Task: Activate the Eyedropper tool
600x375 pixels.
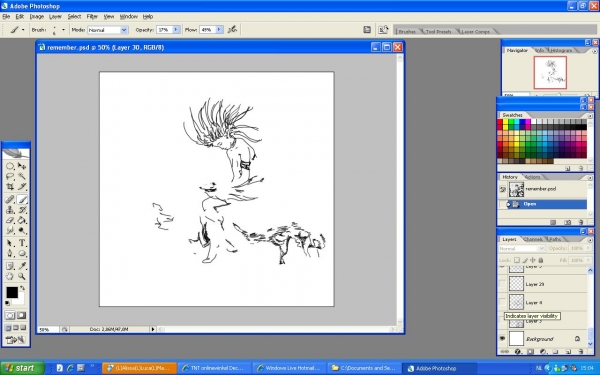Action: coord(22,266)
